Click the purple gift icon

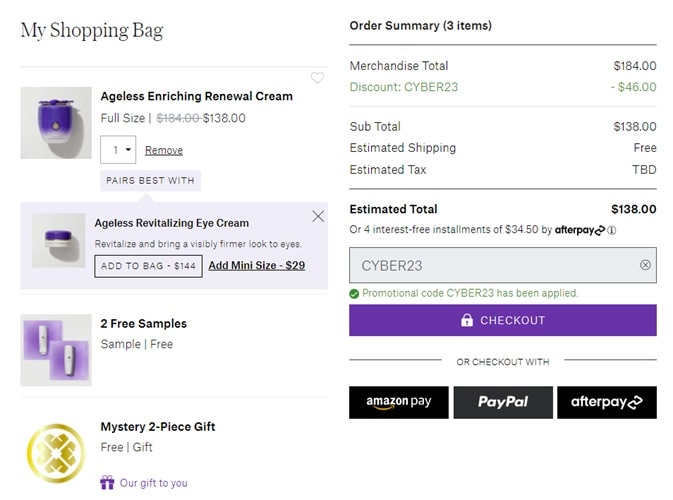[x=107, y=483]
